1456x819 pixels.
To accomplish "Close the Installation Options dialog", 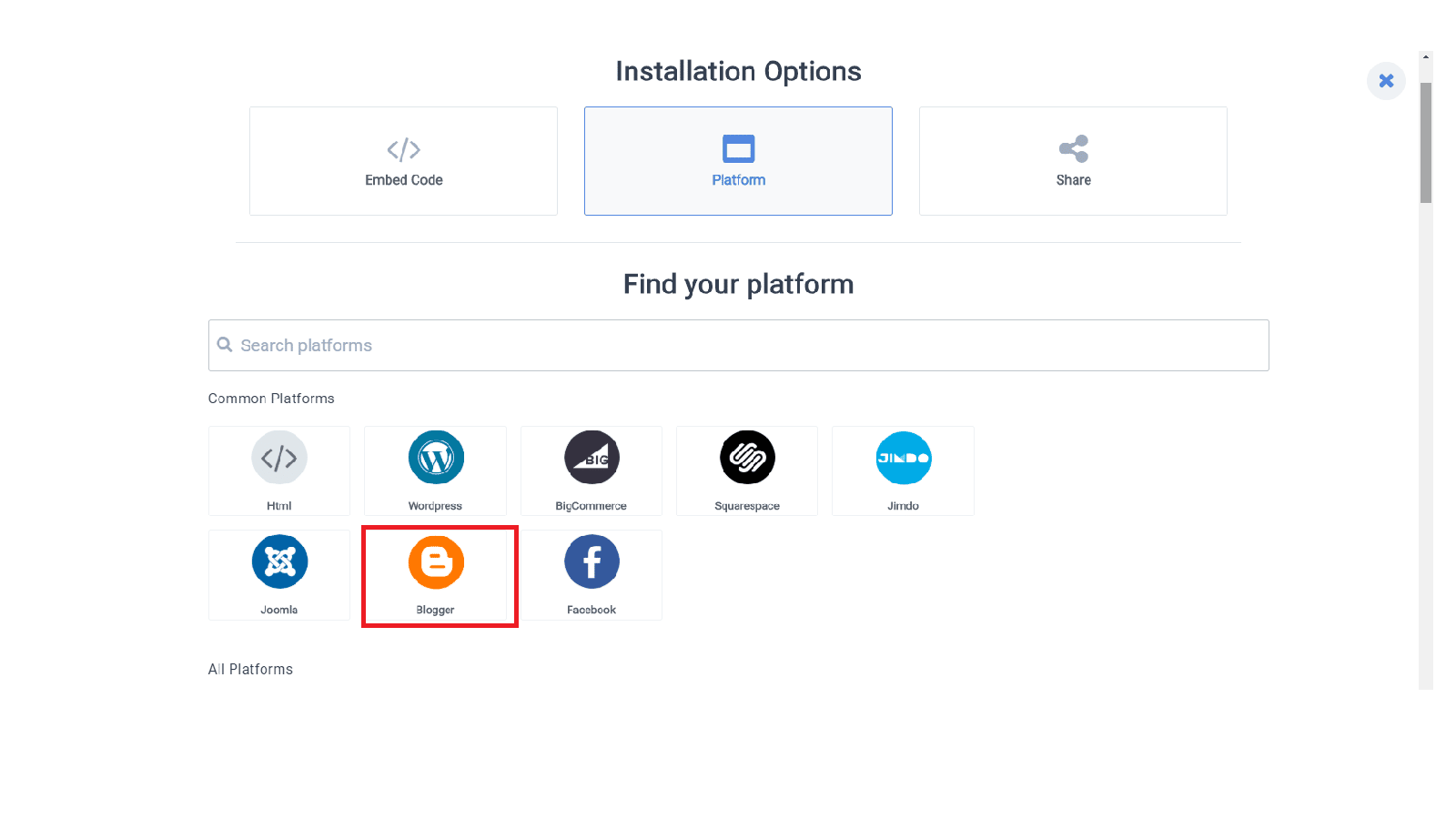I will [1386, 81].
